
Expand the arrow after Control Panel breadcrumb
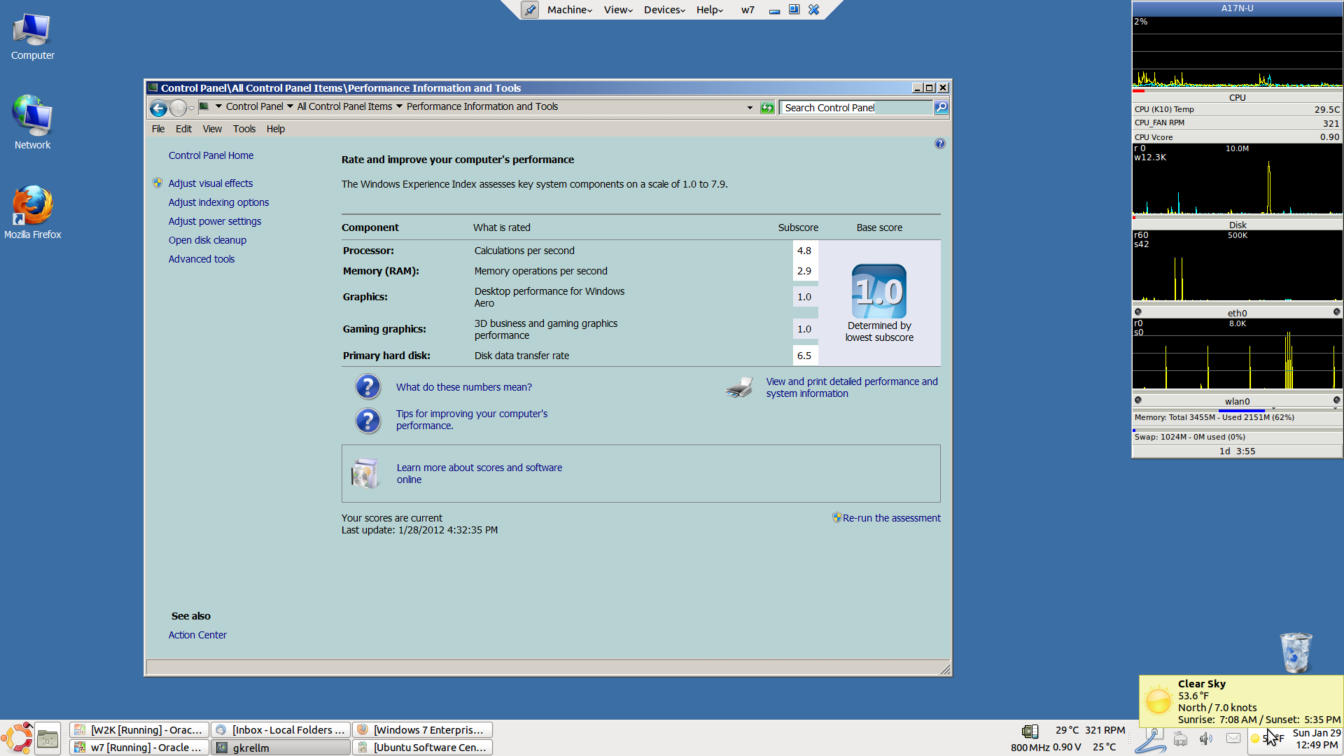(x=290, y=107)
